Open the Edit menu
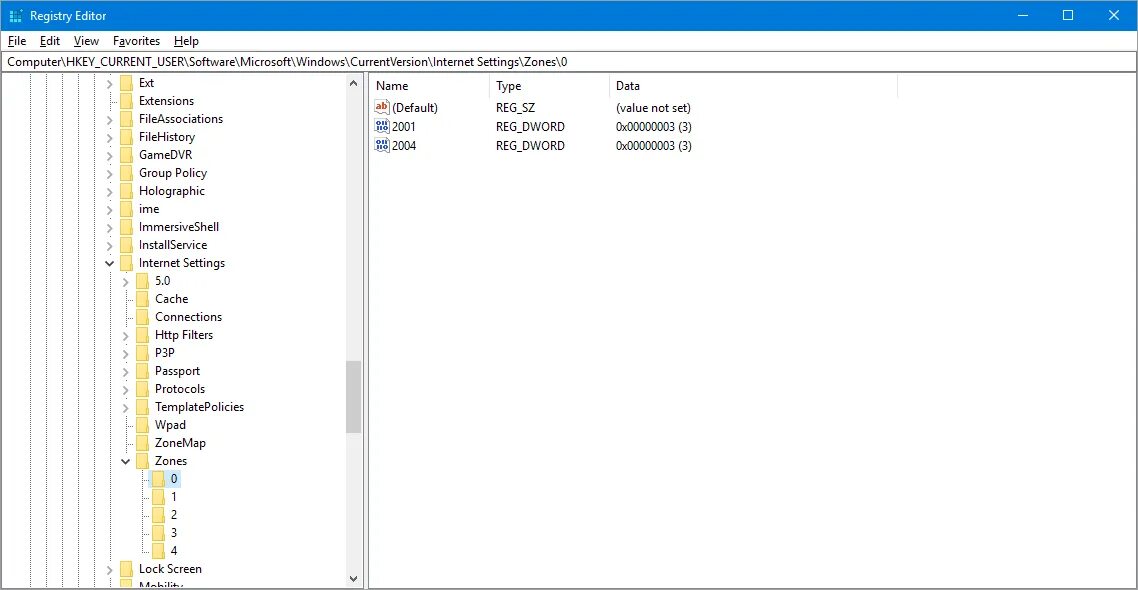This screenshot has height=590, width=1138. [x=49, y=41]
